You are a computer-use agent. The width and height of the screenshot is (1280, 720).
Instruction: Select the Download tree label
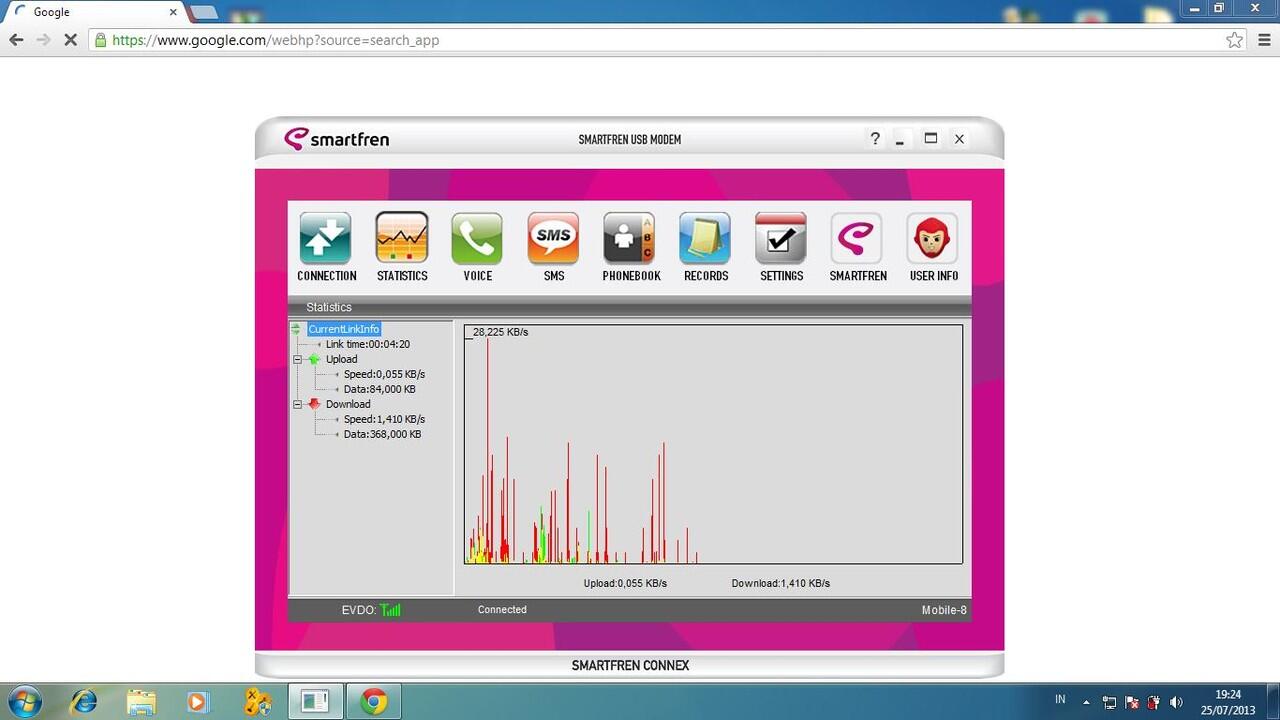[x=348, y=404]
